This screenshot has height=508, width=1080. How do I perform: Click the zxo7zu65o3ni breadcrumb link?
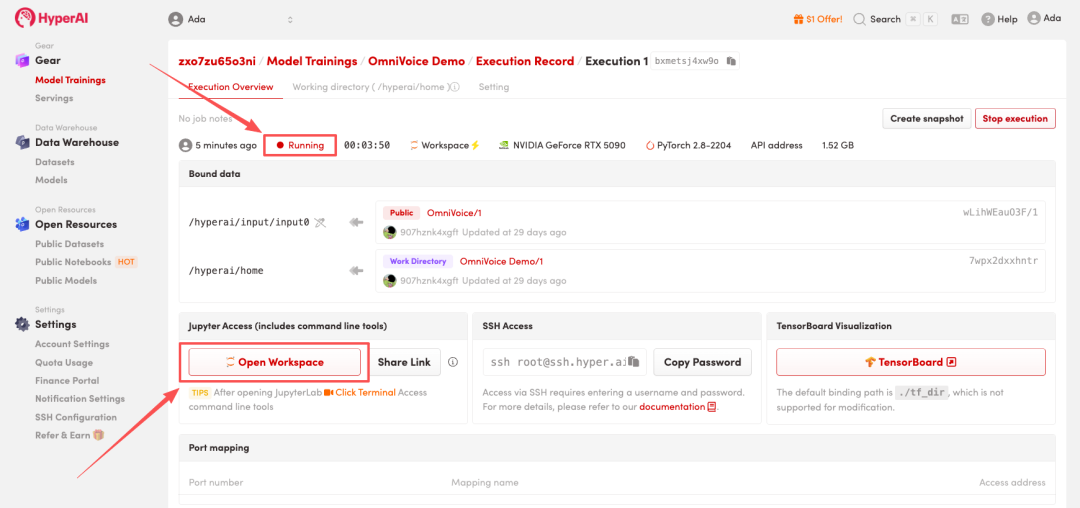217,61
